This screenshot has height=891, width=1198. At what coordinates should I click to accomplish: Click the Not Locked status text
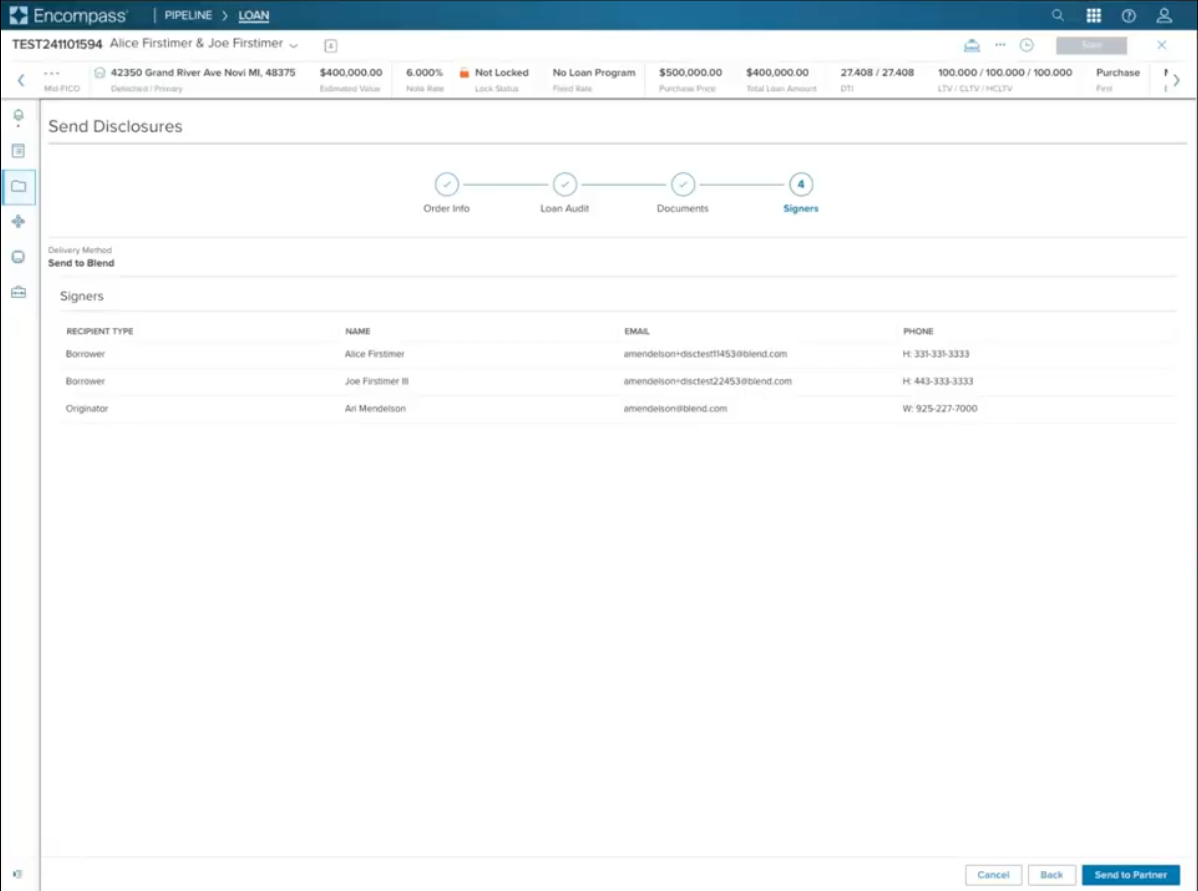tap(502, 73)
